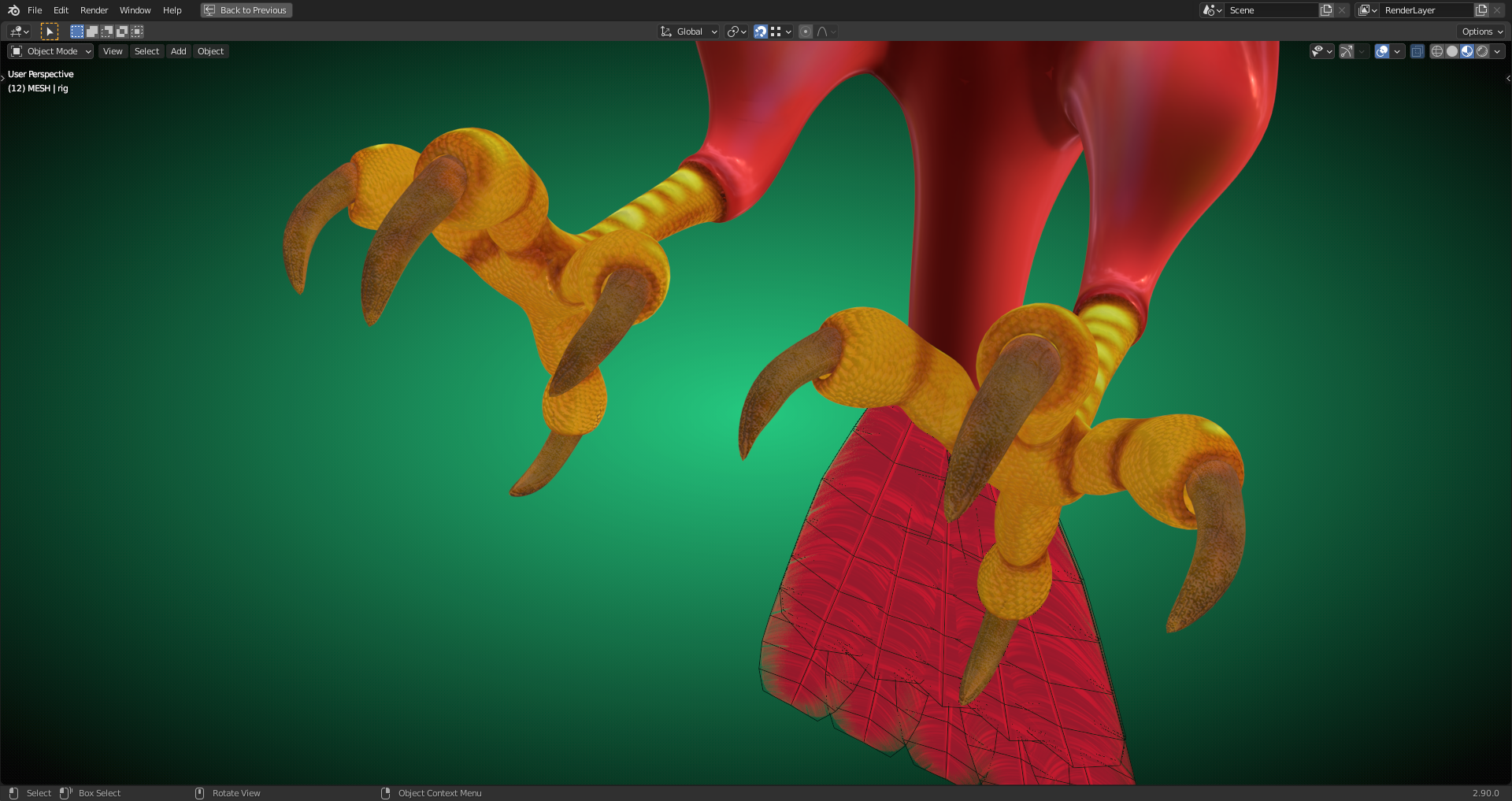This screenshot has width=1512, height=801.
Task: Switch to Material Preview shading
Action: (1467, 51)
